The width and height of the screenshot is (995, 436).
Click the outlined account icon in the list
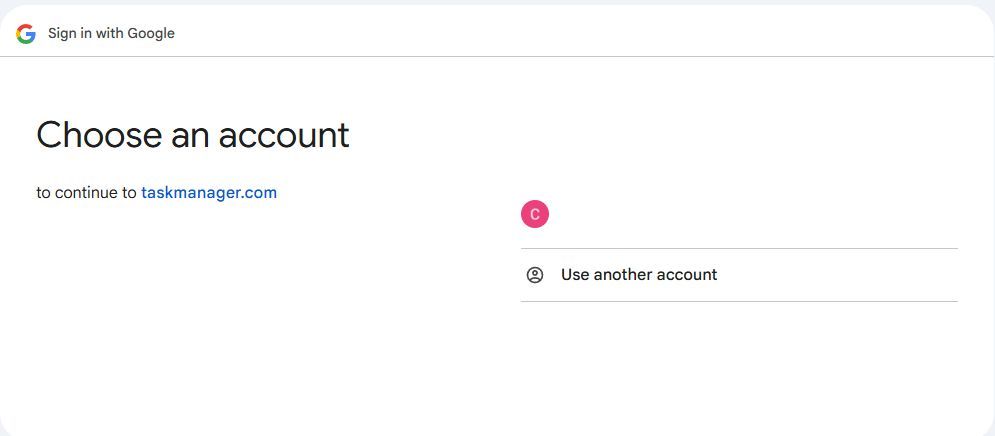(x=535, y=275)
